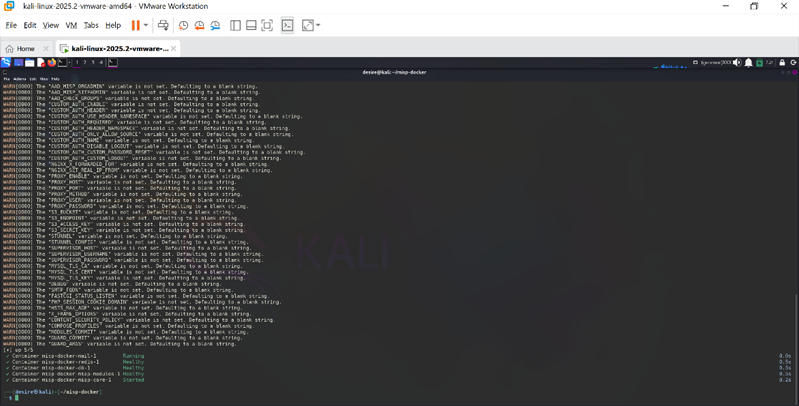Launch Firefox from the Kali panel

(x=51, y=62)
